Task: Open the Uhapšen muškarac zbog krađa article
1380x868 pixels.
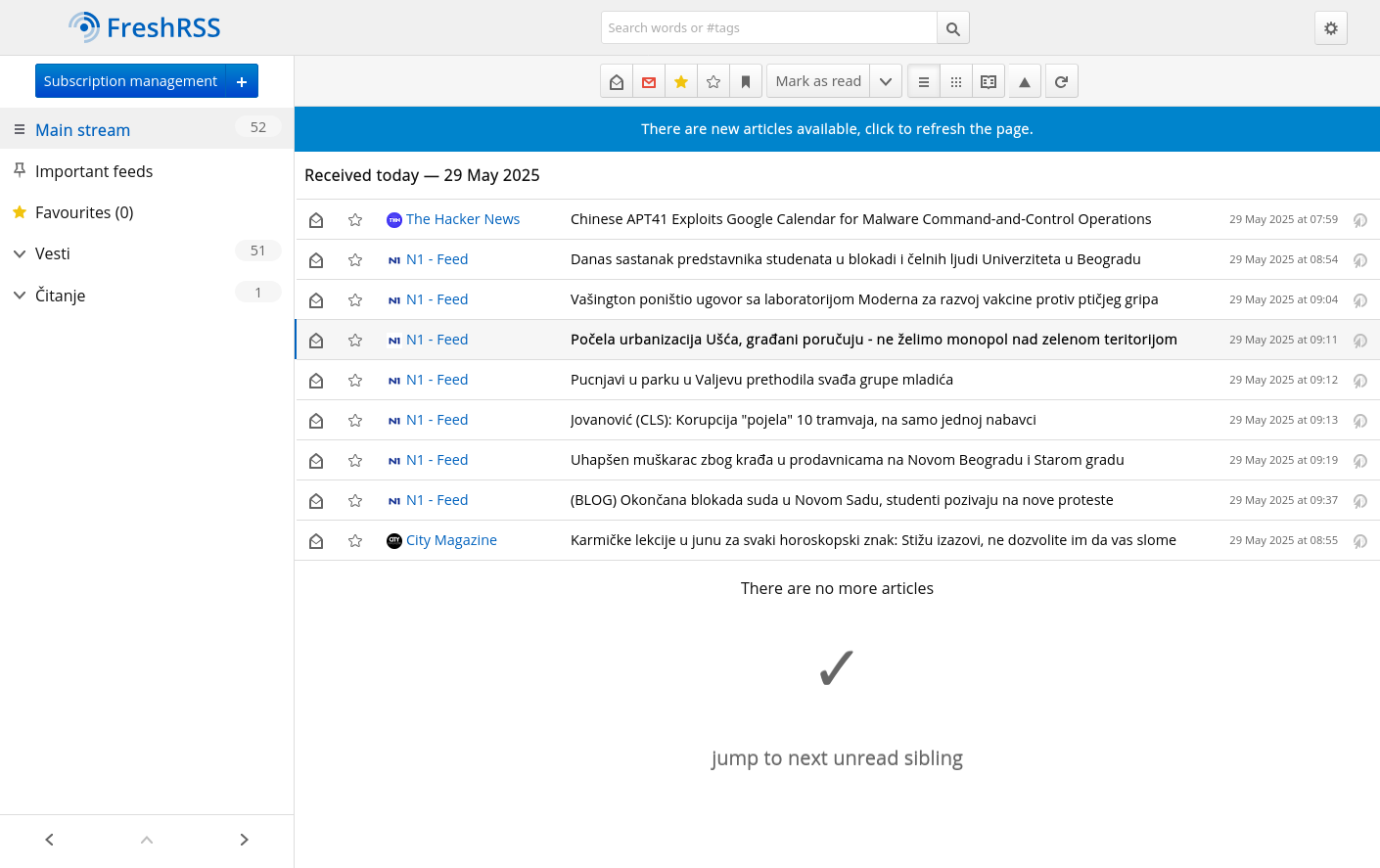Action: pos(848,460)
